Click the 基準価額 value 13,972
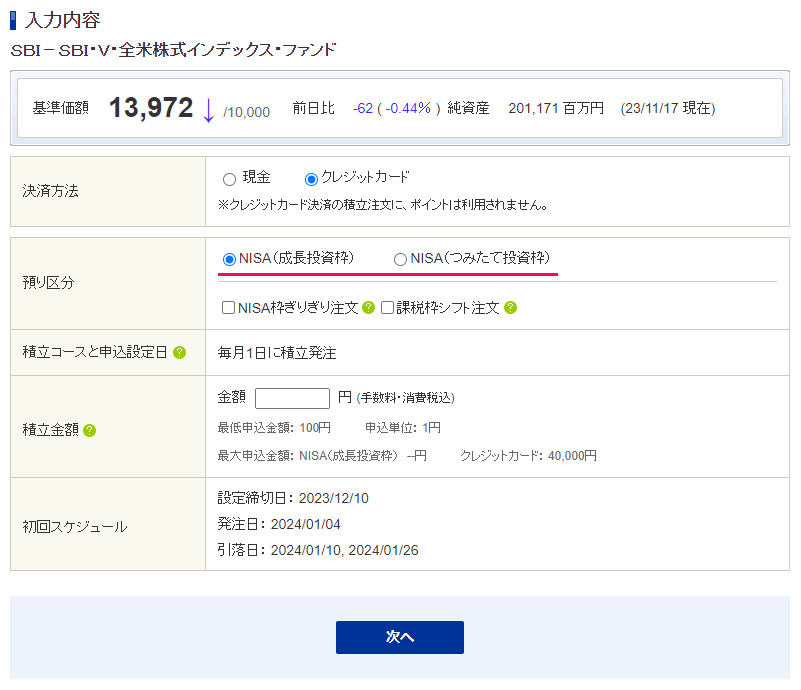This screenshot has width=801, height=690. click(151, 108)
